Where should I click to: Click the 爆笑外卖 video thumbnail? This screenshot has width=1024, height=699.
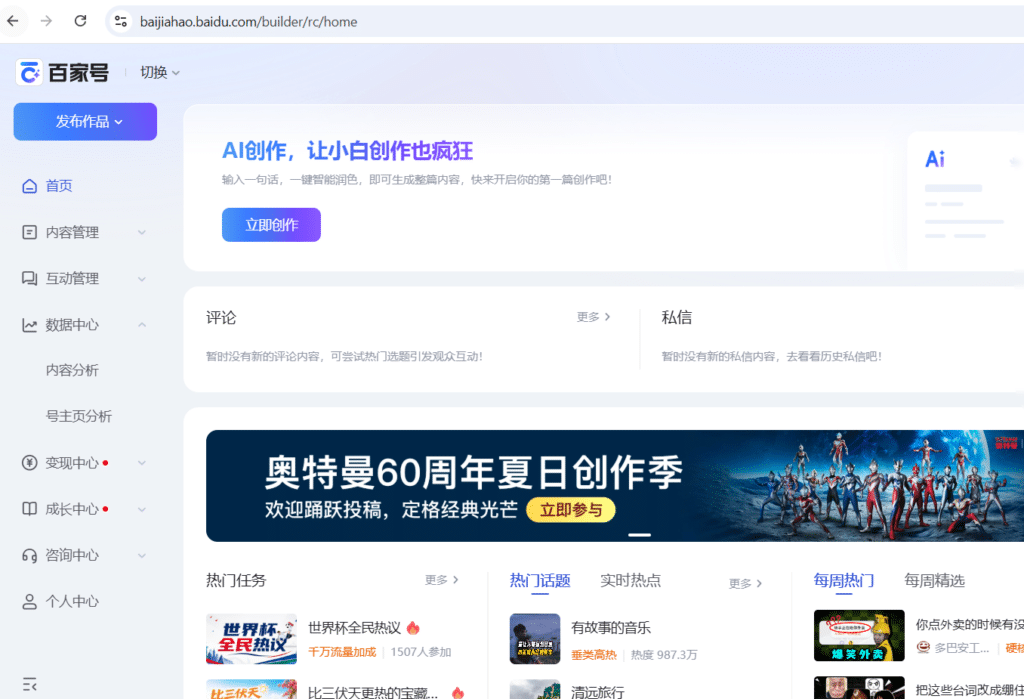tap(859, 636)
